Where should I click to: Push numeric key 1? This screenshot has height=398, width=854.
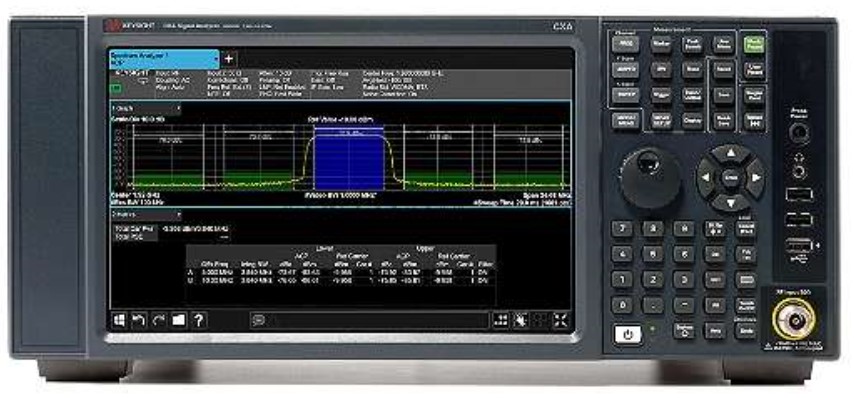622,280
